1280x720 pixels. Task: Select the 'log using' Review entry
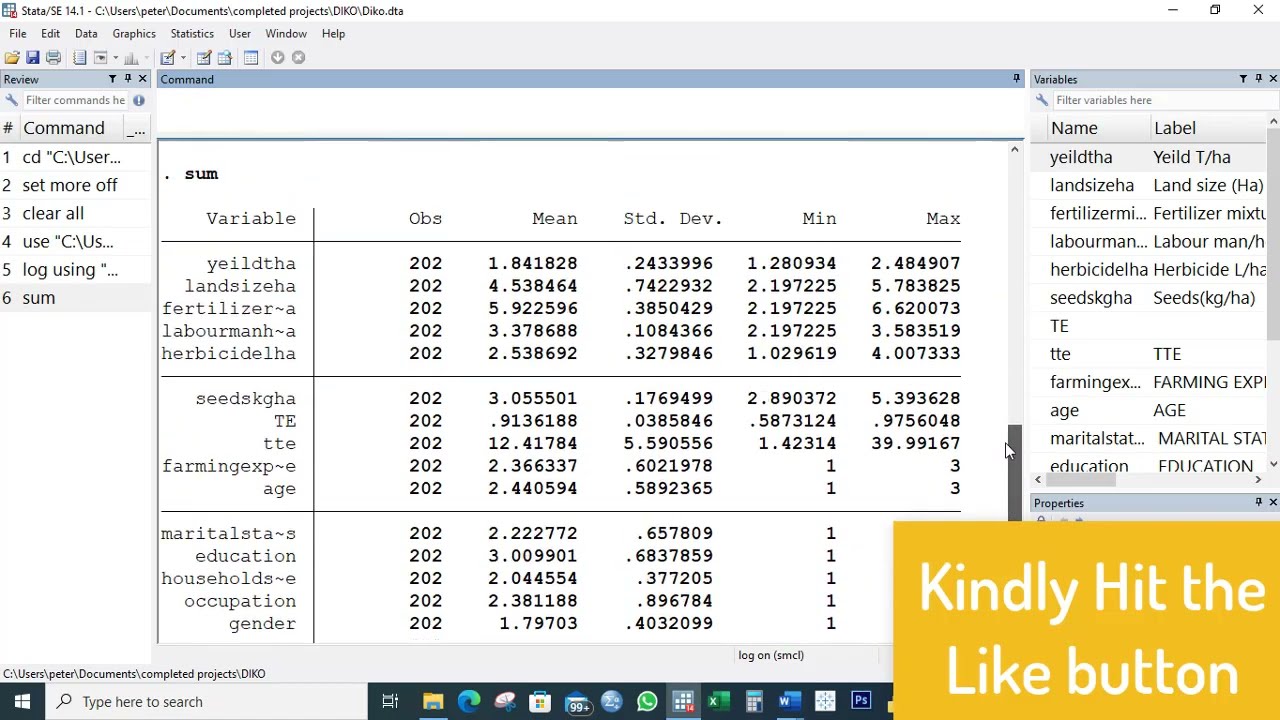[x=75, y=269]
